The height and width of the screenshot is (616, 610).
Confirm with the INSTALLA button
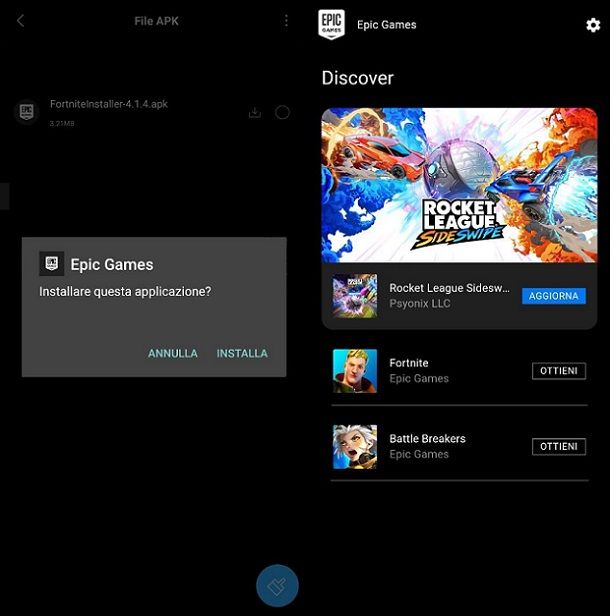click(x=242, y=353)
